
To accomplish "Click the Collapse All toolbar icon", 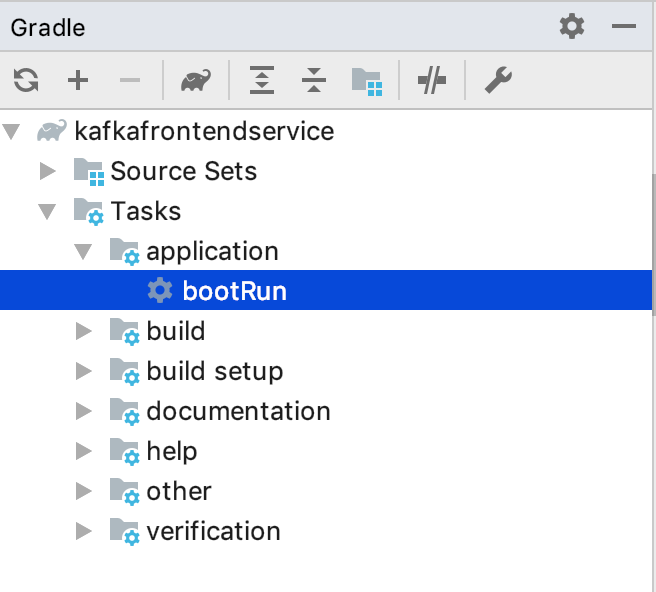I will 314,81.
